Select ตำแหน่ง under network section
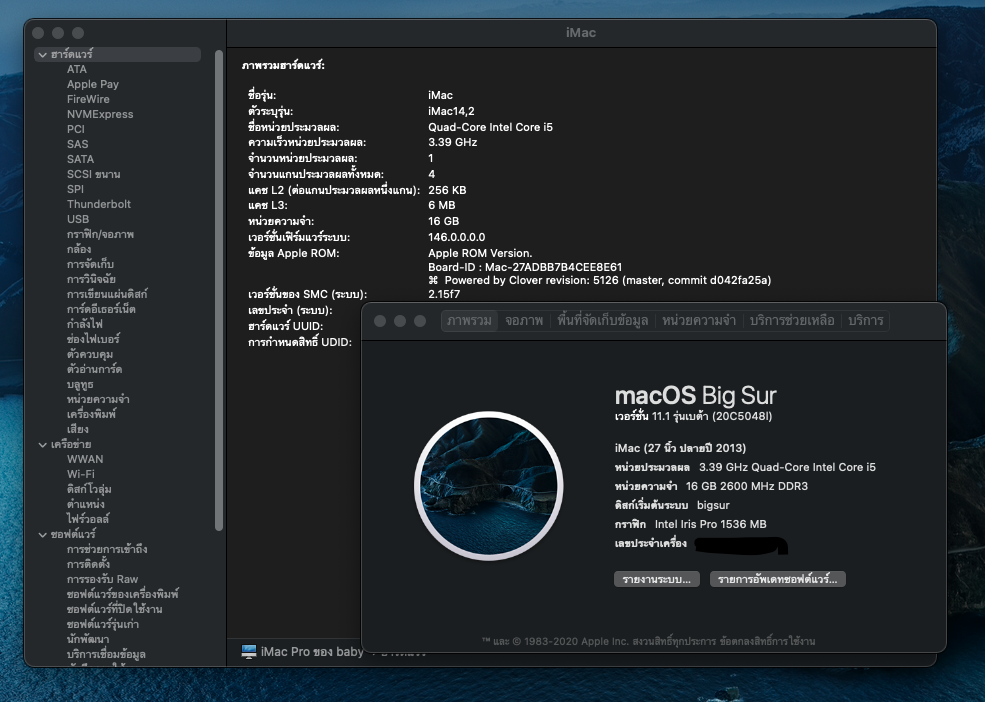This screenshot has height=702, width=985. (x=85, y=505)
